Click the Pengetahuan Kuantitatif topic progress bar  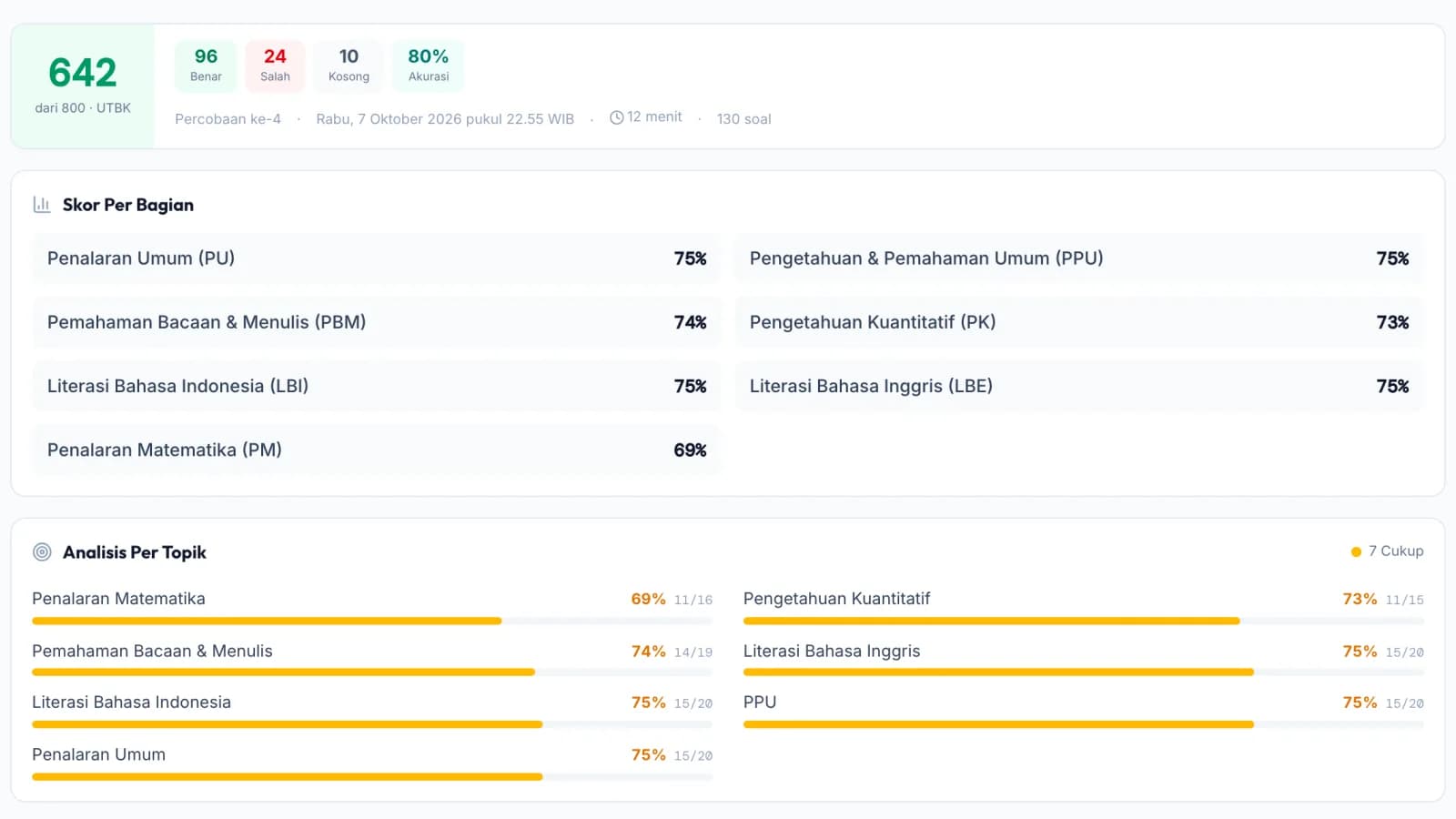[x=1084, y=621]
